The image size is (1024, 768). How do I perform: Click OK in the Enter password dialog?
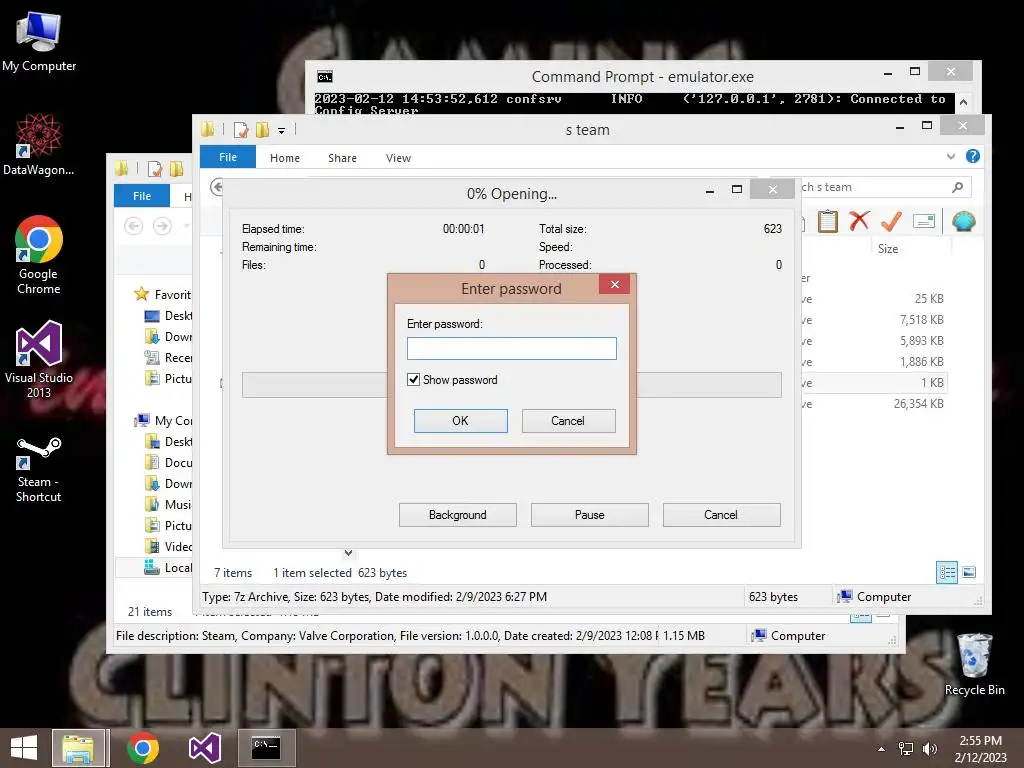(x=460, y=421)
